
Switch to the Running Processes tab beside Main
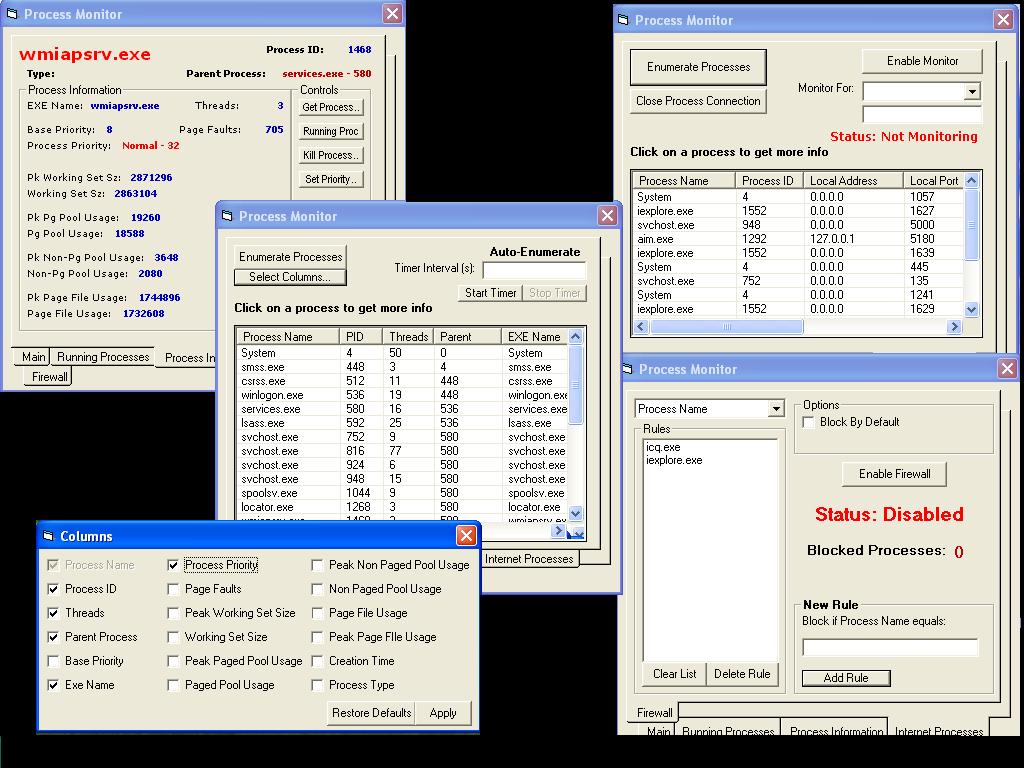[102, 357]
